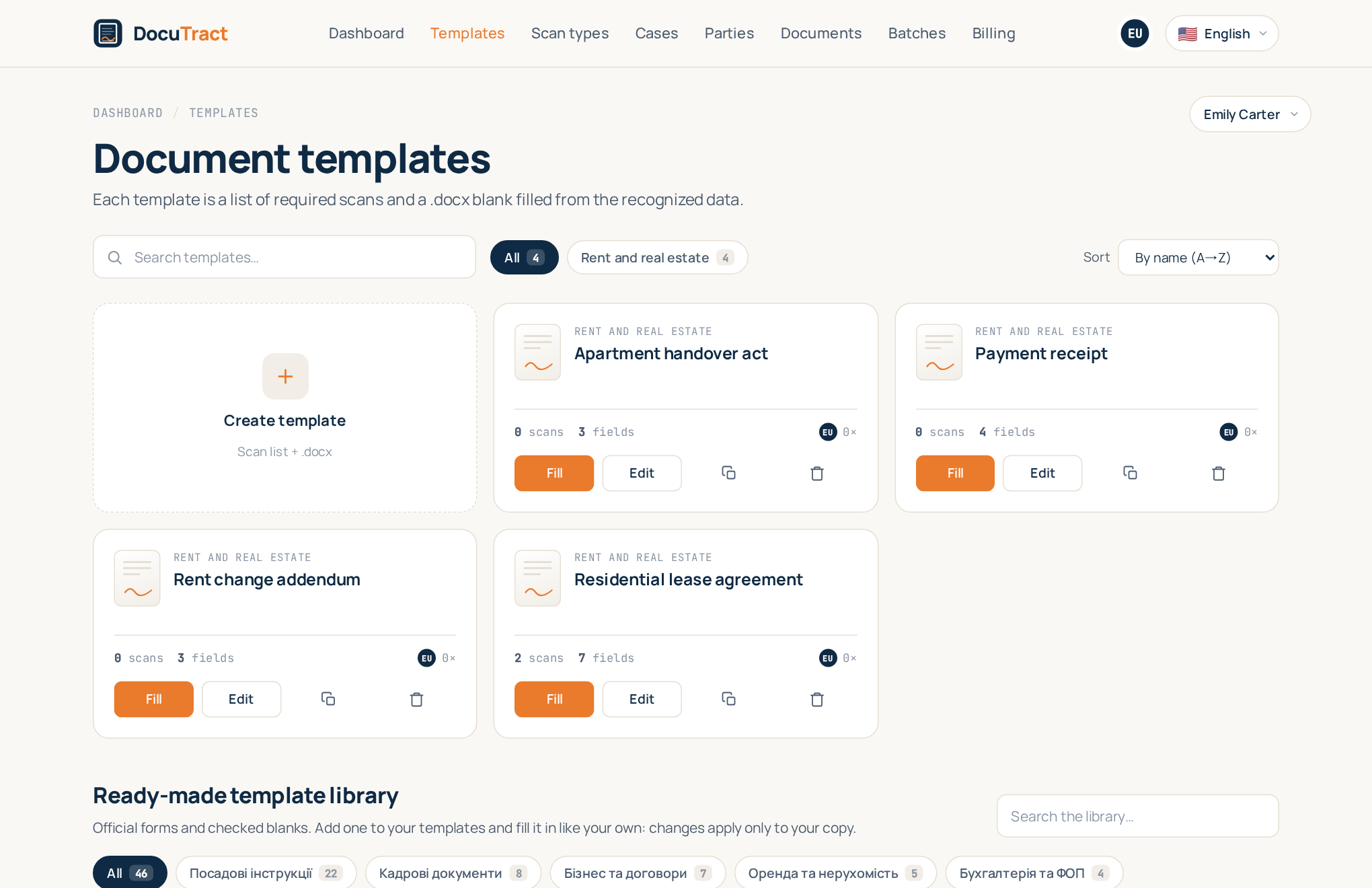Delete the Residential lease agreement template

pos(817,699)
